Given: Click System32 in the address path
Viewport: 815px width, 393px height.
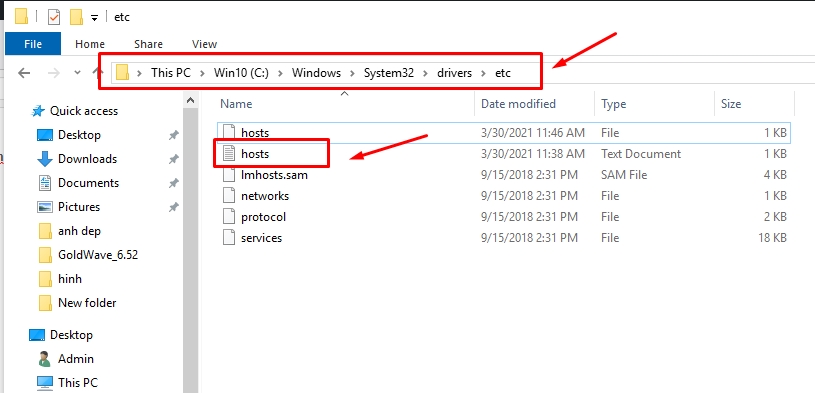Looking at the screenshot, I should pyautogui.click(x=389, y=73).
